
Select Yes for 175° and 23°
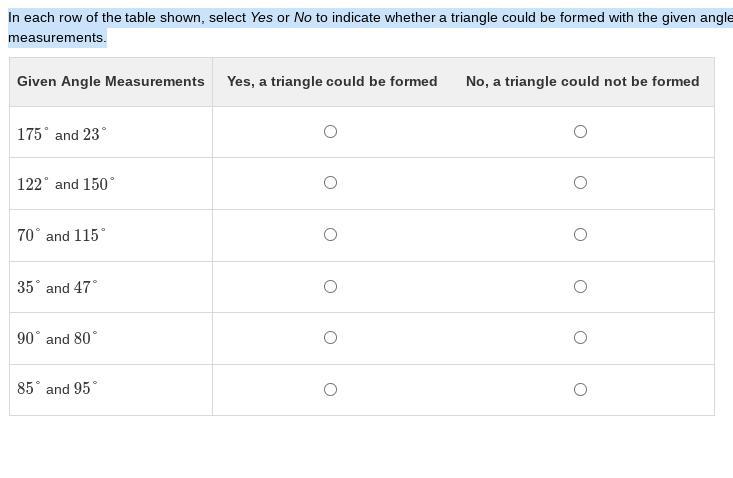click(x=330, y=132)
